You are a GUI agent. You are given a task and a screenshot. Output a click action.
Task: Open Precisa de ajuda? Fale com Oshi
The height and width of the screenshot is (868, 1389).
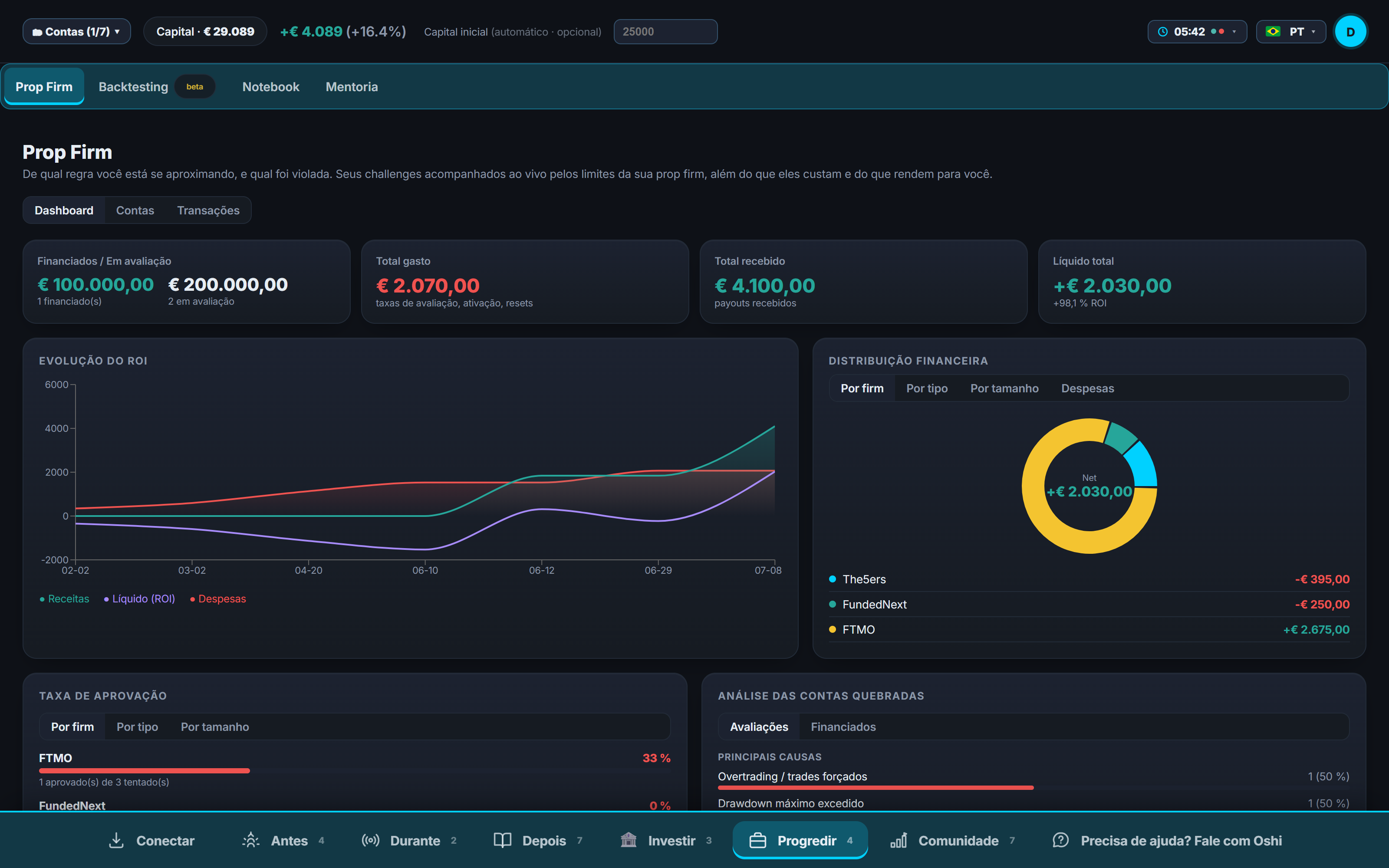coord(1167,841)
